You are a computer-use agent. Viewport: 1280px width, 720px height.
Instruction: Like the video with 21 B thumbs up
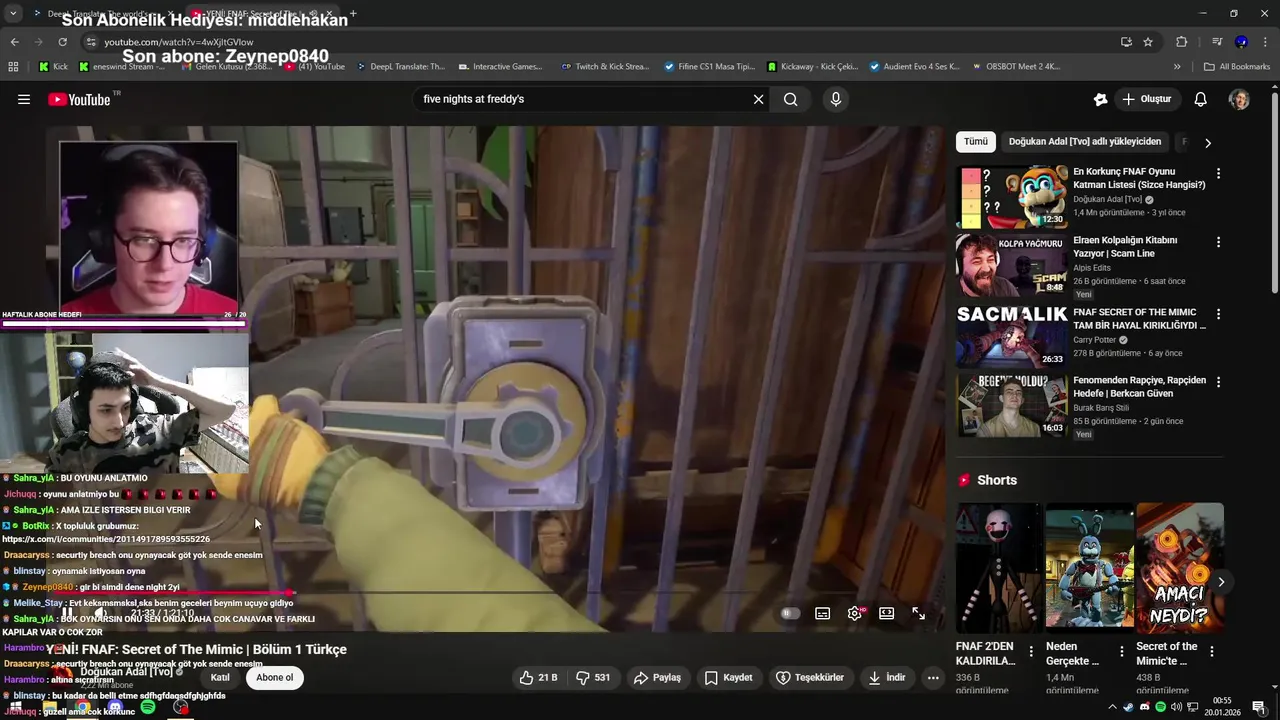[538, 677]
